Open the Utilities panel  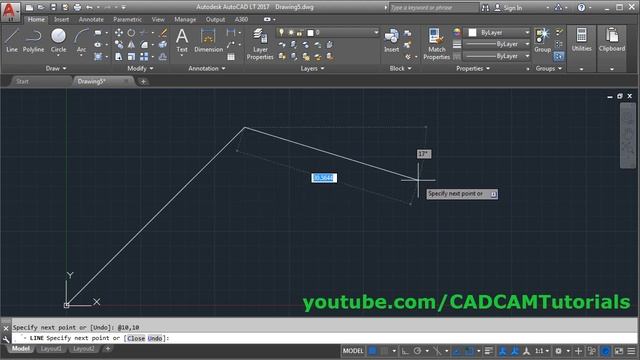tap(581, 40)
